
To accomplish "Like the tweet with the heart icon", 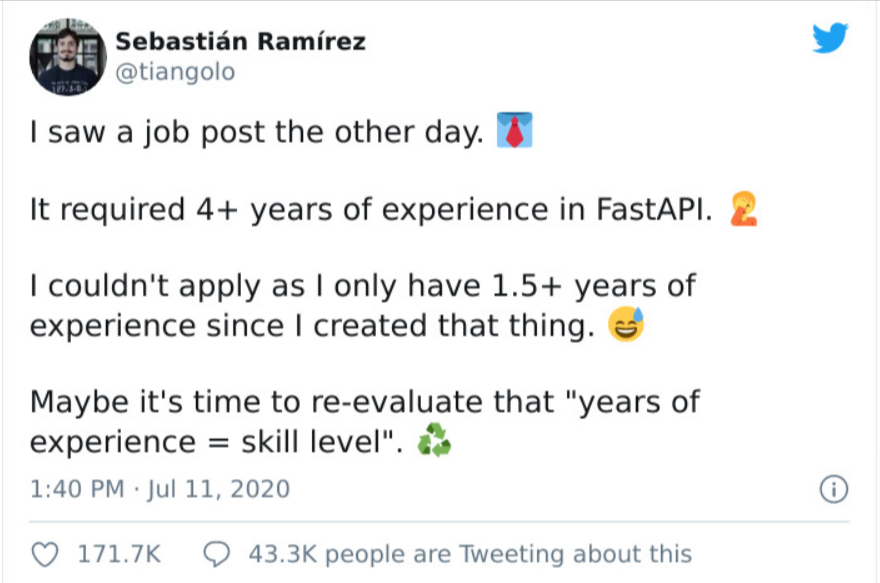I will [x=45, y=553].
